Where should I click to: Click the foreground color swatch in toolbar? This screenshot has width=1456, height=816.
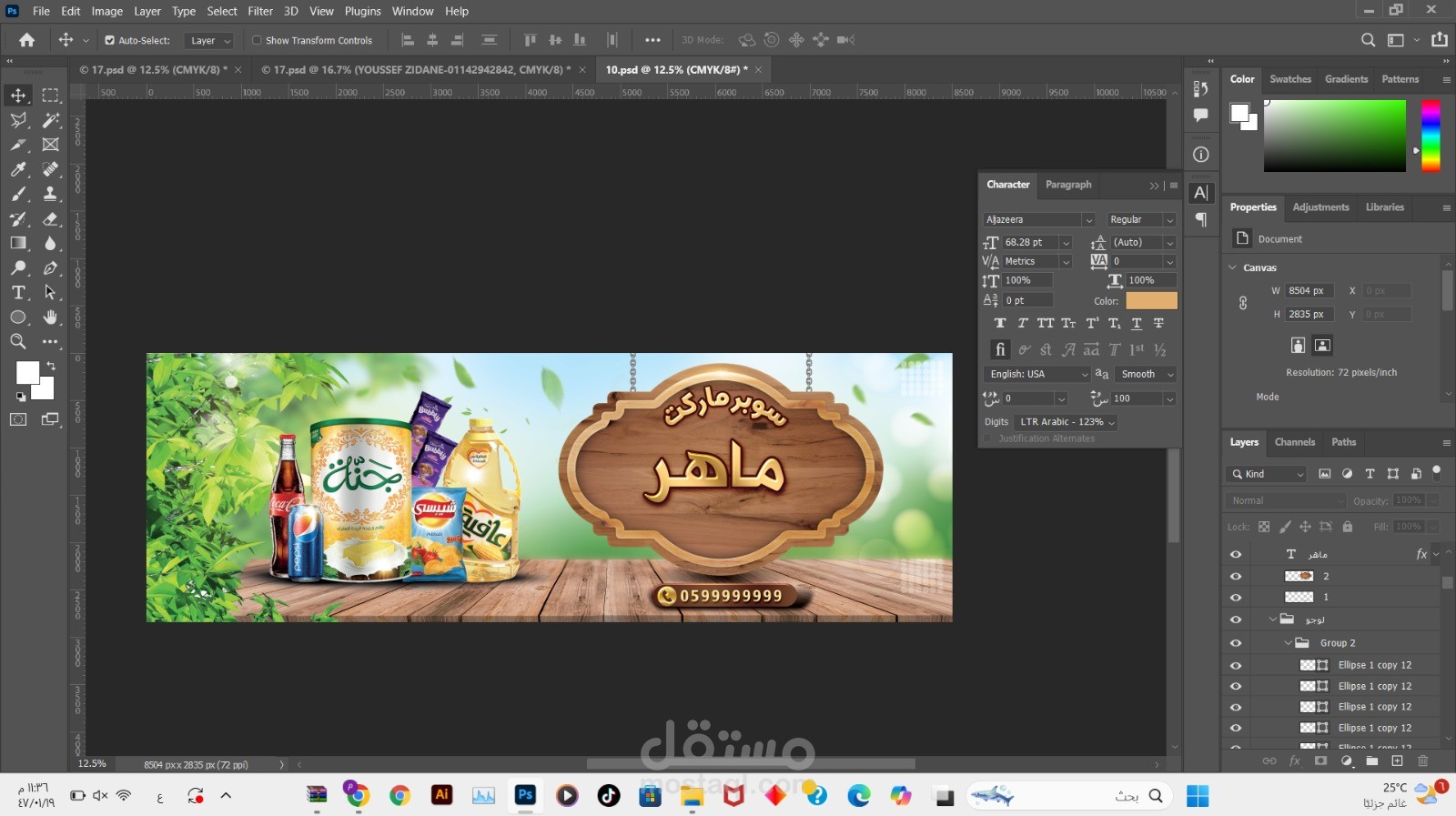[x=27, y=372]
